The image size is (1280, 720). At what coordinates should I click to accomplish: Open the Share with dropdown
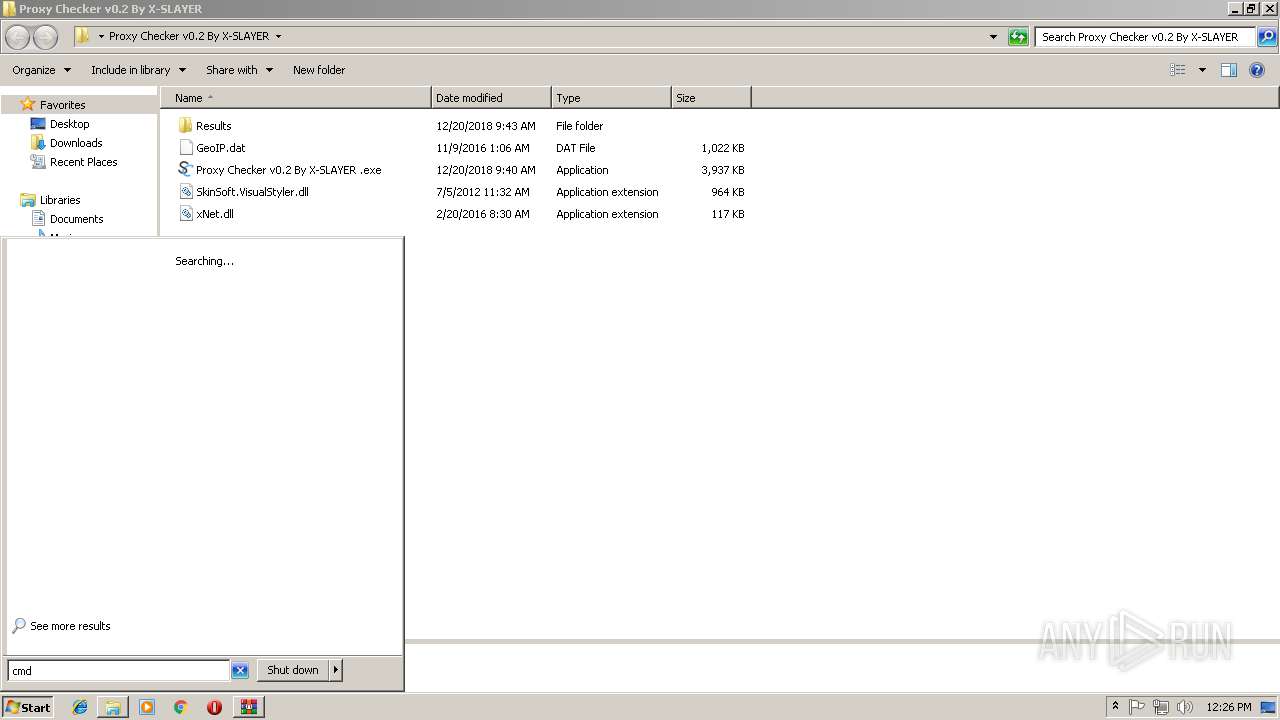pyautogui.click(x=240, y=70)
